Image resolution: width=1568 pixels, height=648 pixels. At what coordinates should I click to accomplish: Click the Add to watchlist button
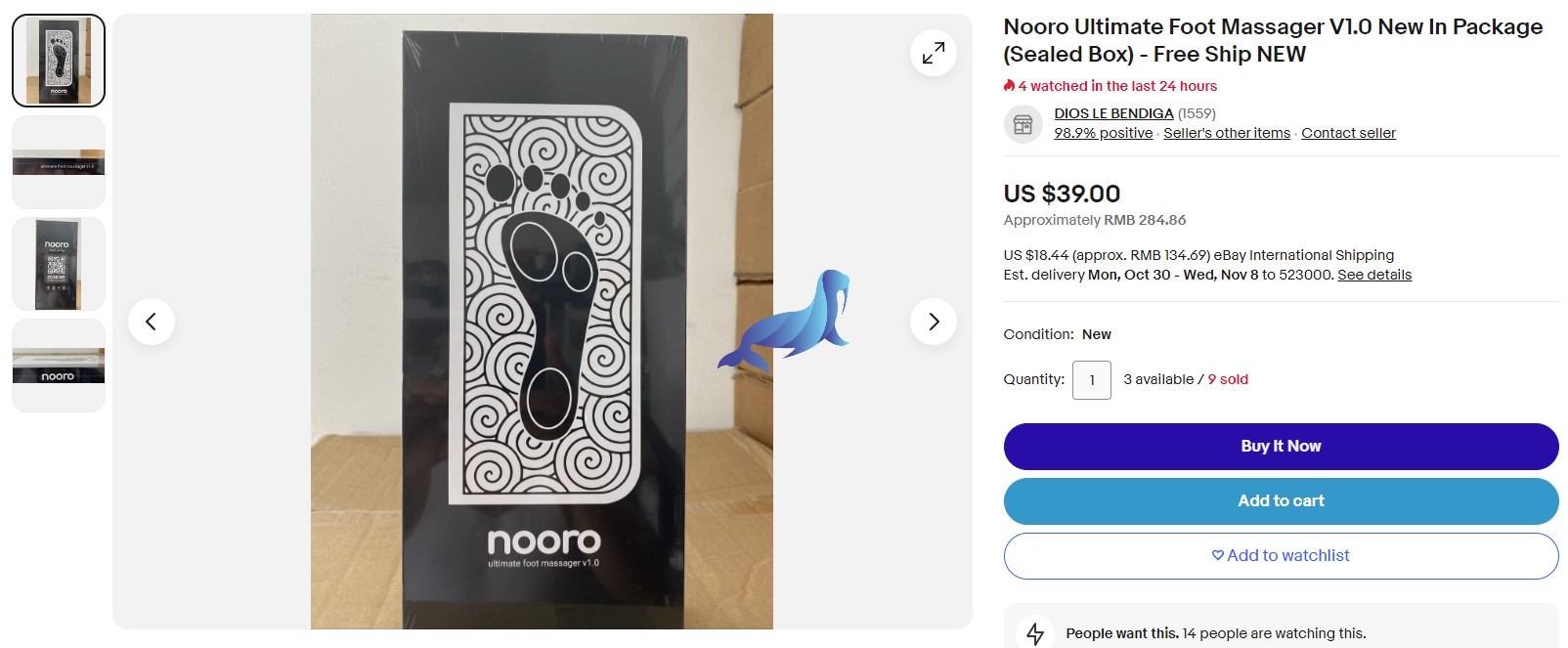(x=1281, y=555)
